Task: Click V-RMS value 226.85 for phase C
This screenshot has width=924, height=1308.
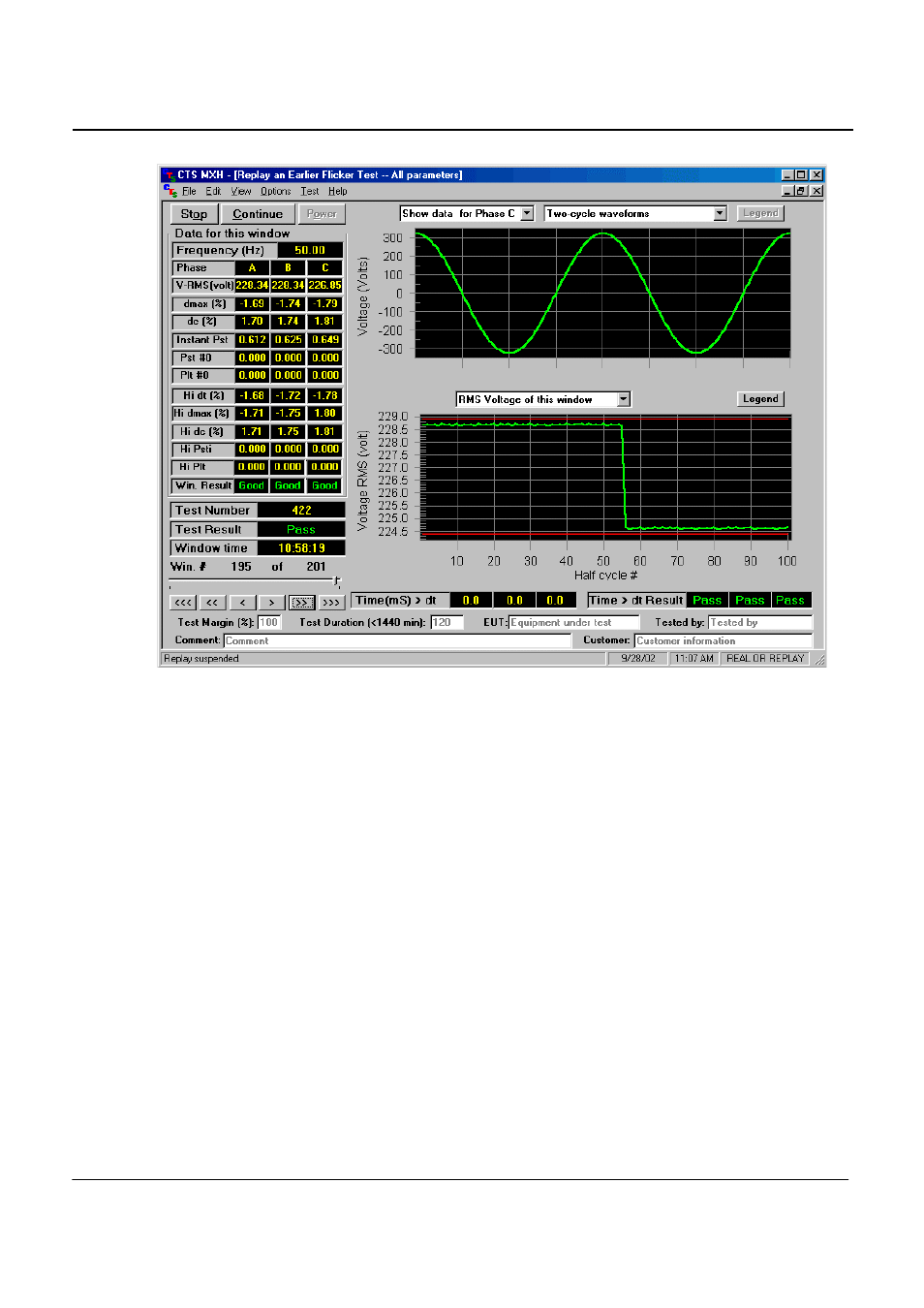Action: [325, 286]
